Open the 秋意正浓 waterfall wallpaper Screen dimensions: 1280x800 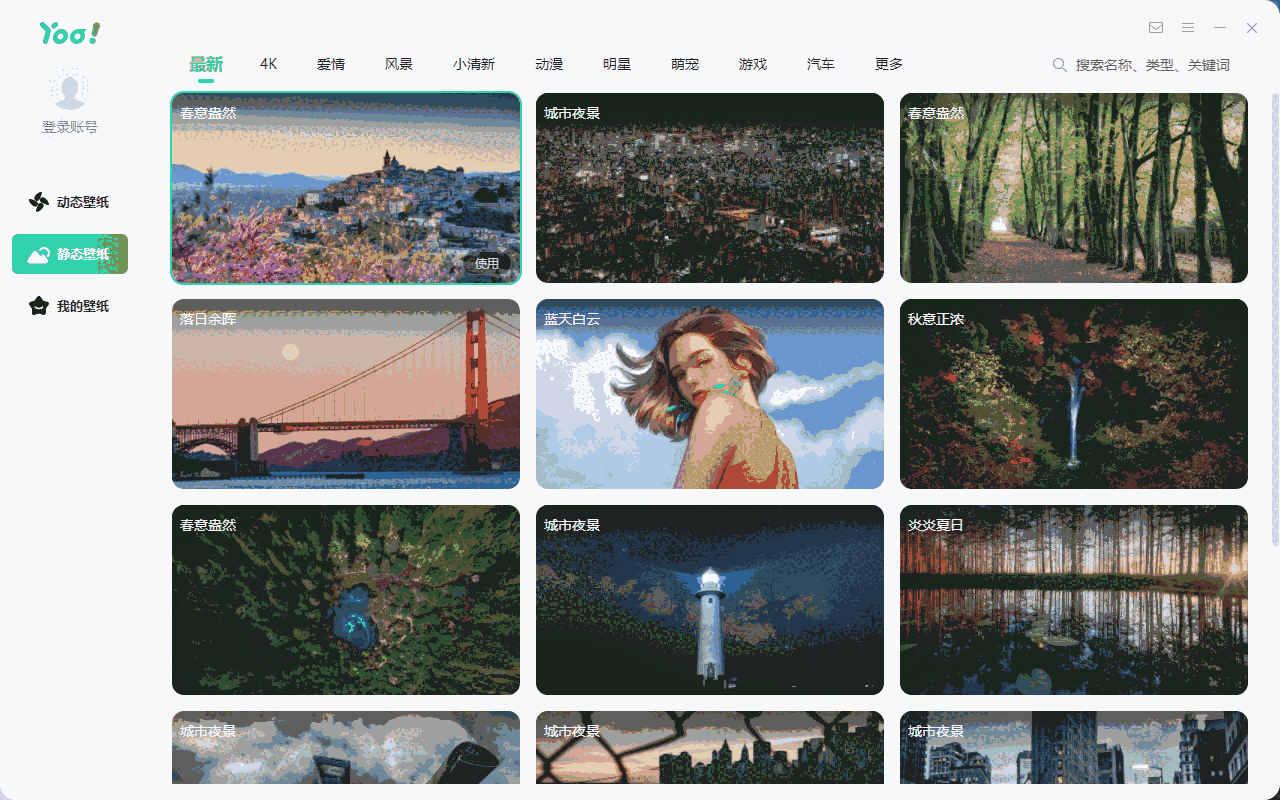[x=1074, y=394]
